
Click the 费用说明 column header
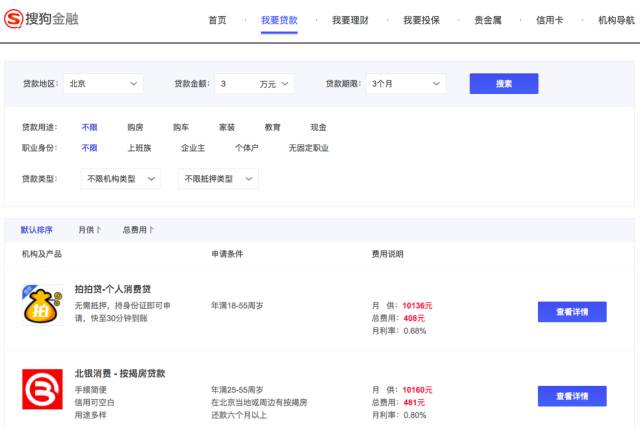[387, 254]
